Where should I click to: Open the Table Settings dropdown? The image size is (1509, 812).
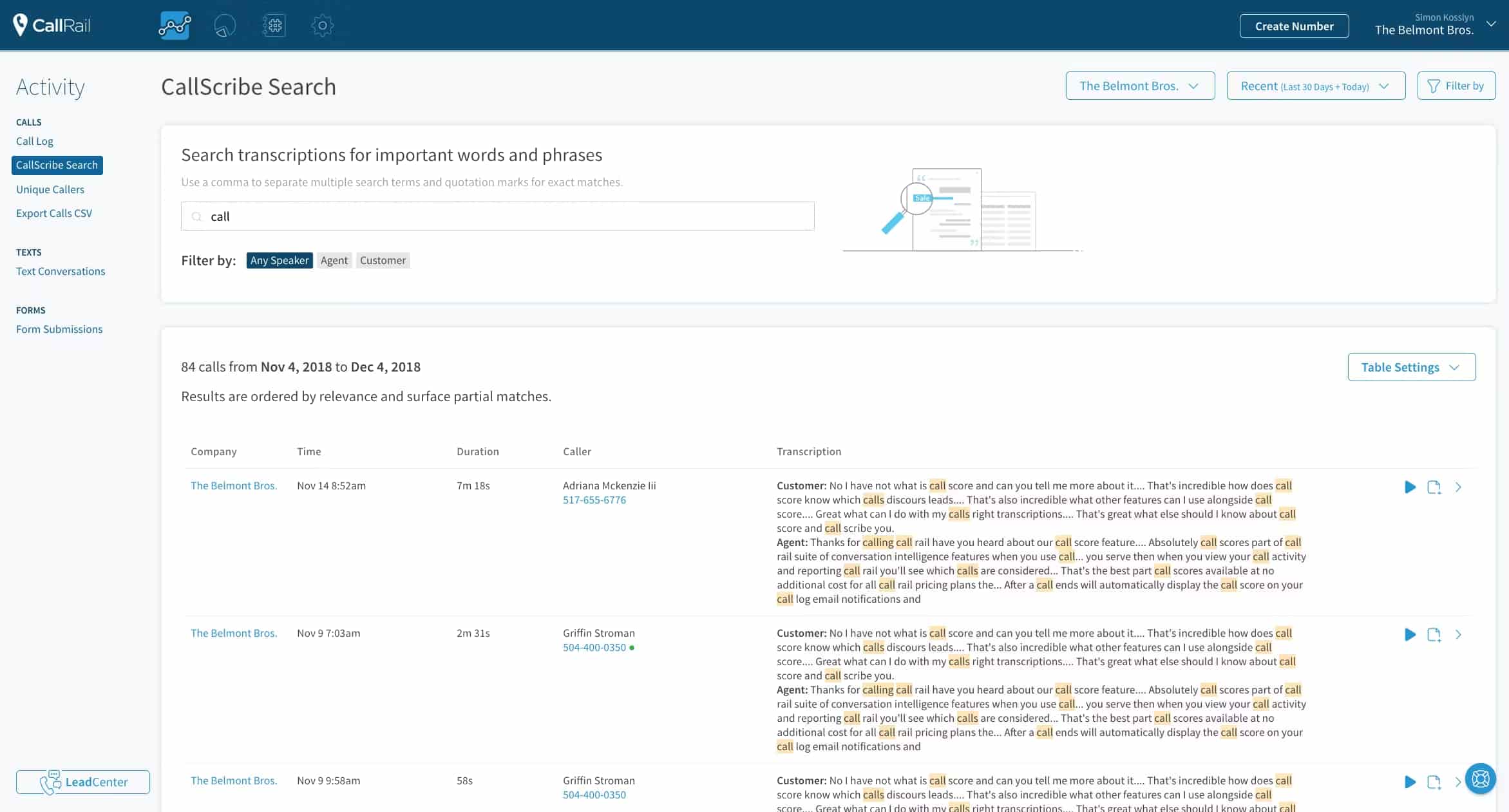pyautogui.click(x=1411, y=367)
